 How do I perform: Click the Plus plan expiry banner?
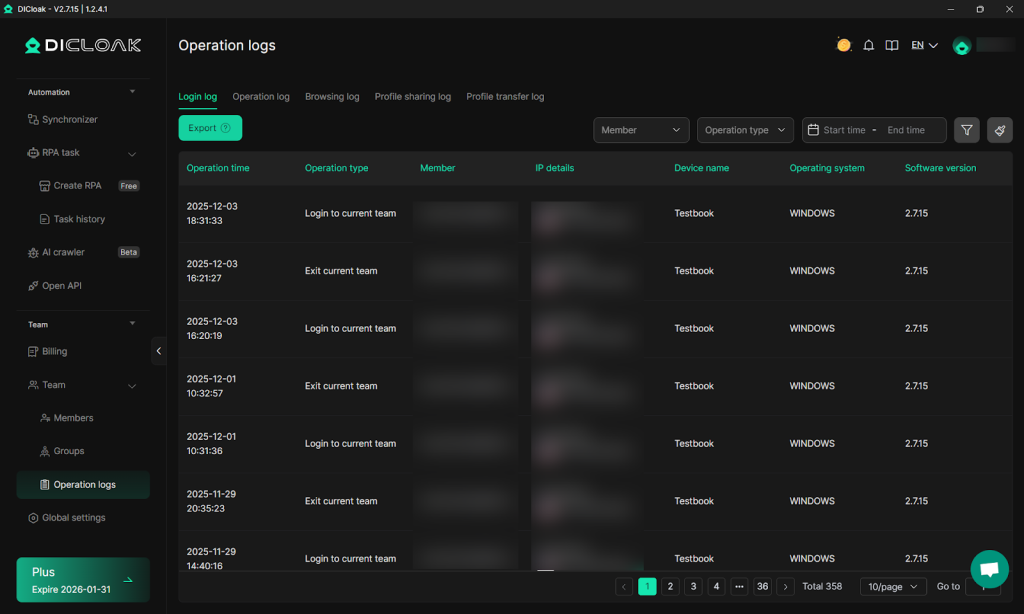(83, 580)
